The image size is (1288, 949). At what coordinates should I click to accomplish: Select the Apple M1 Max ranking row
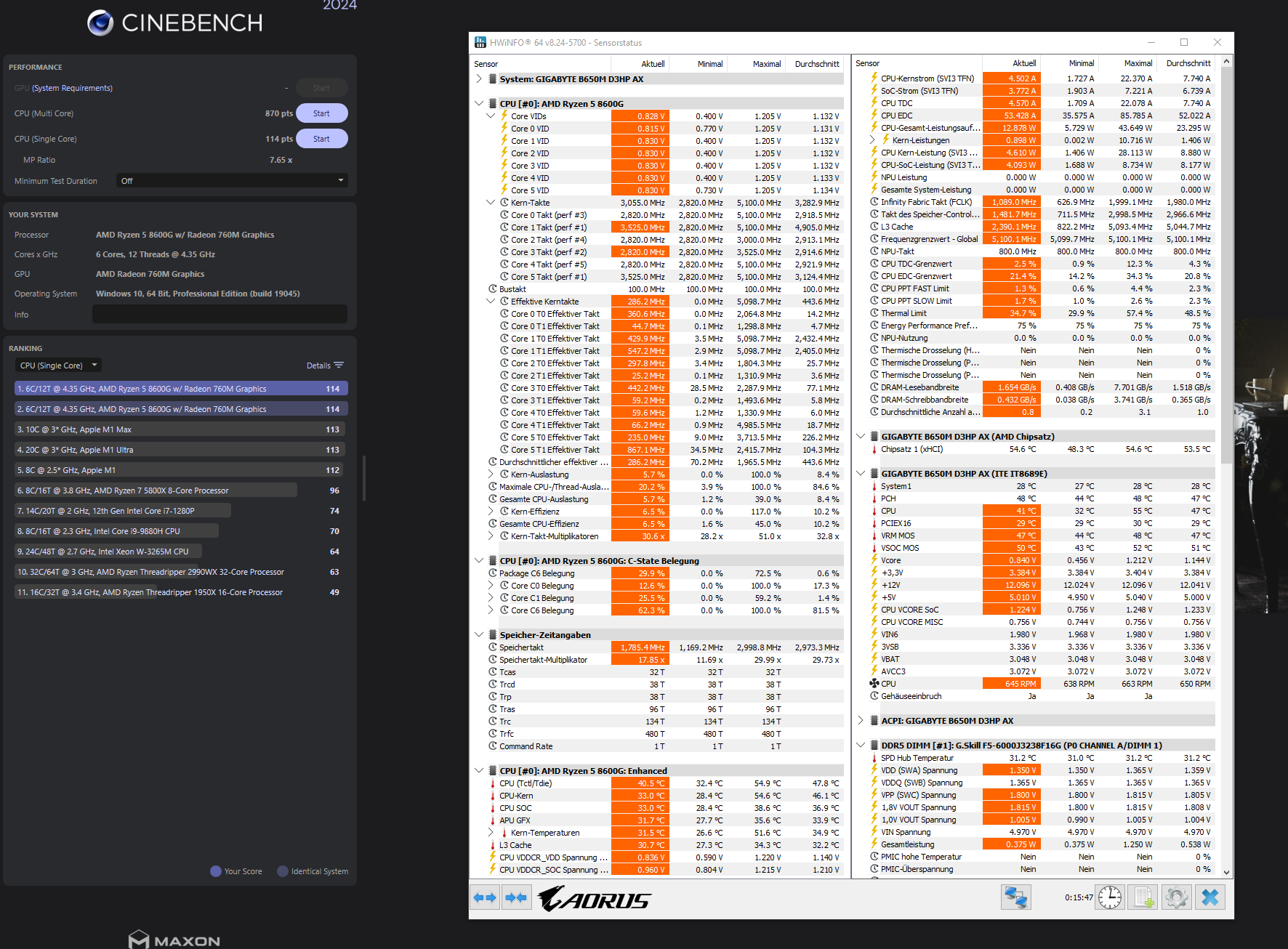point(180,429)
